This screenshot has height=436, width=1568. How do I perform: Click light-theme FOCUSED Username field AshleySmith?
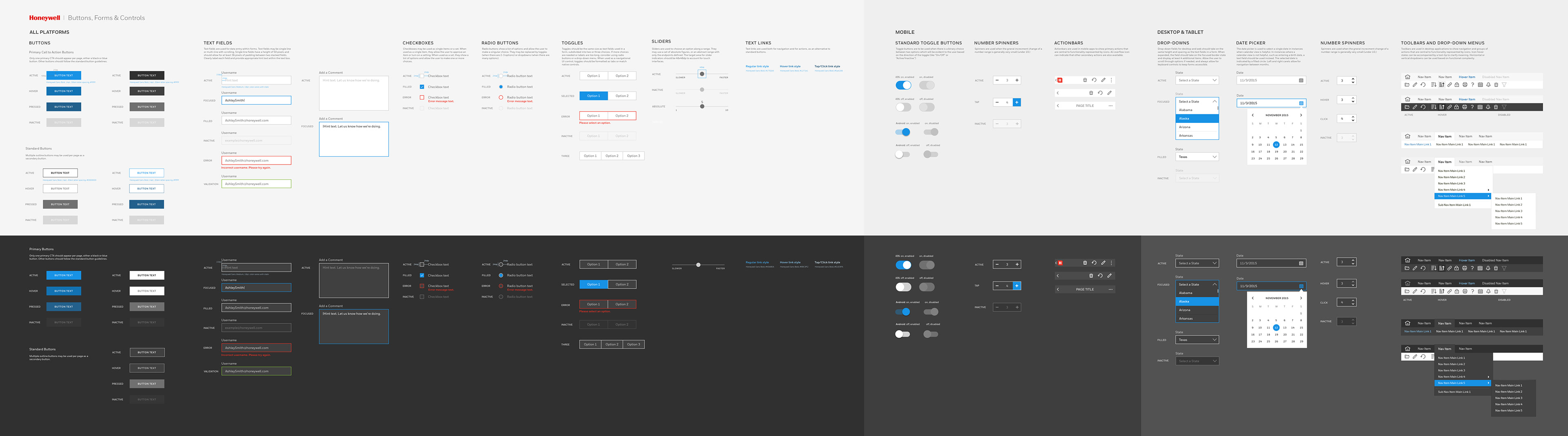[256, 100]
